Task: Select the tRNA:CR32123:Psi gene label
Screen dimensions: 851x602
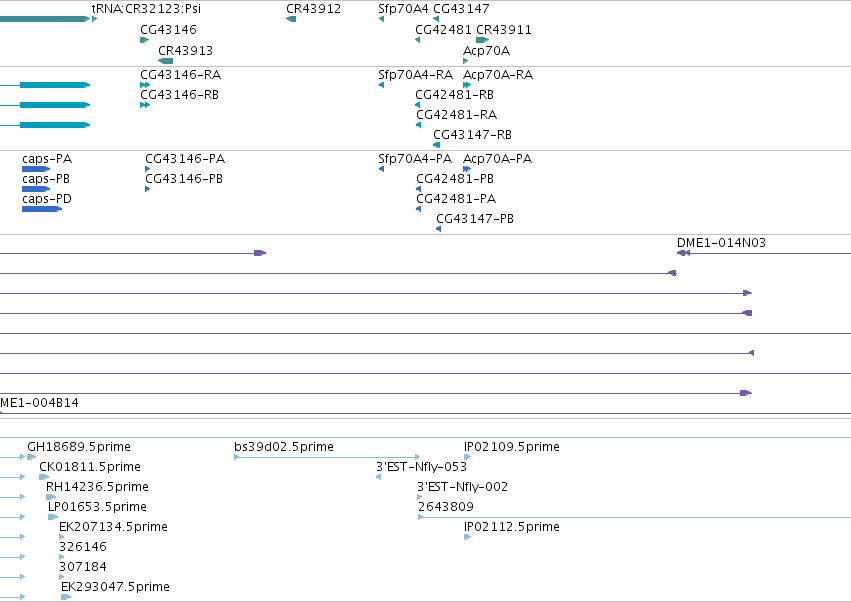Action: coord(146,9)
